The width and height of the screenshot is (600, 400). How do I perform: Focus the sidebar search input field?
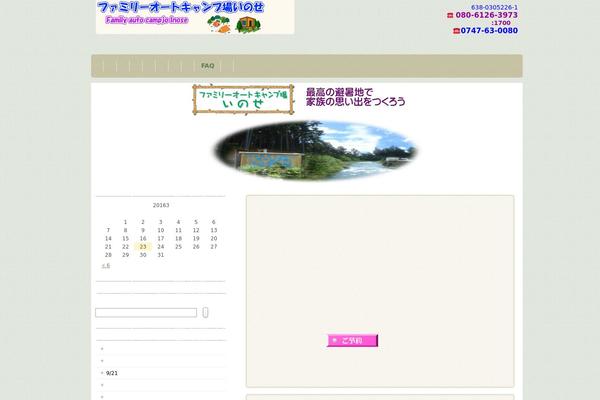click(146, 313)
